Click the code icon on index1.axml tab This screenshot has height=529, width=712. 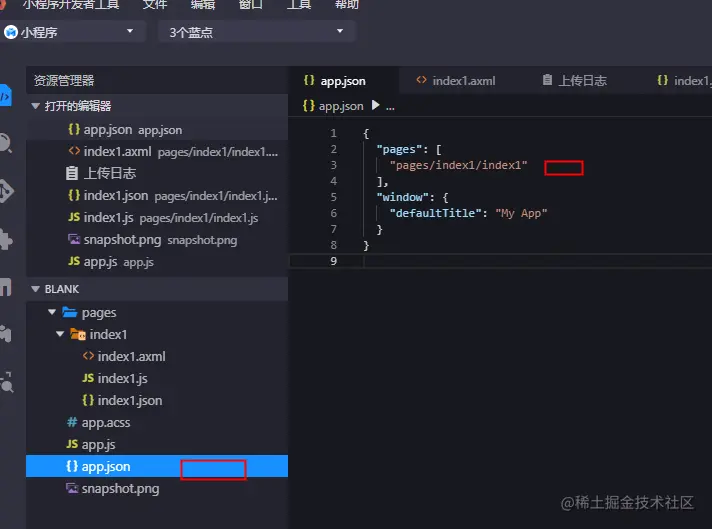click(x=421, y=80)
